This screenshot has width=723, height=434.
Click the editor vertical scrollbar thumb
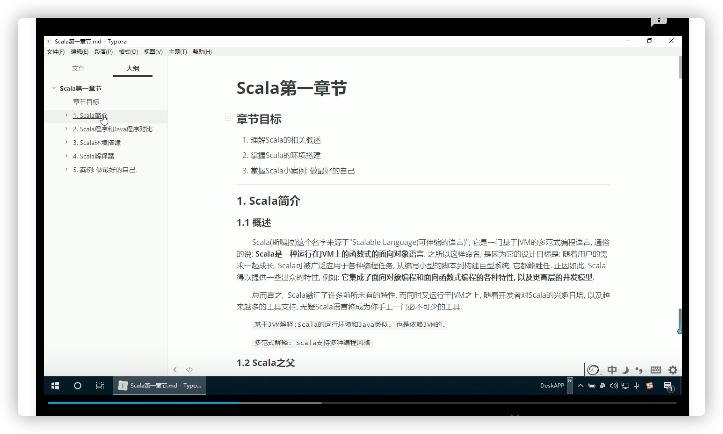coord(679,67)
